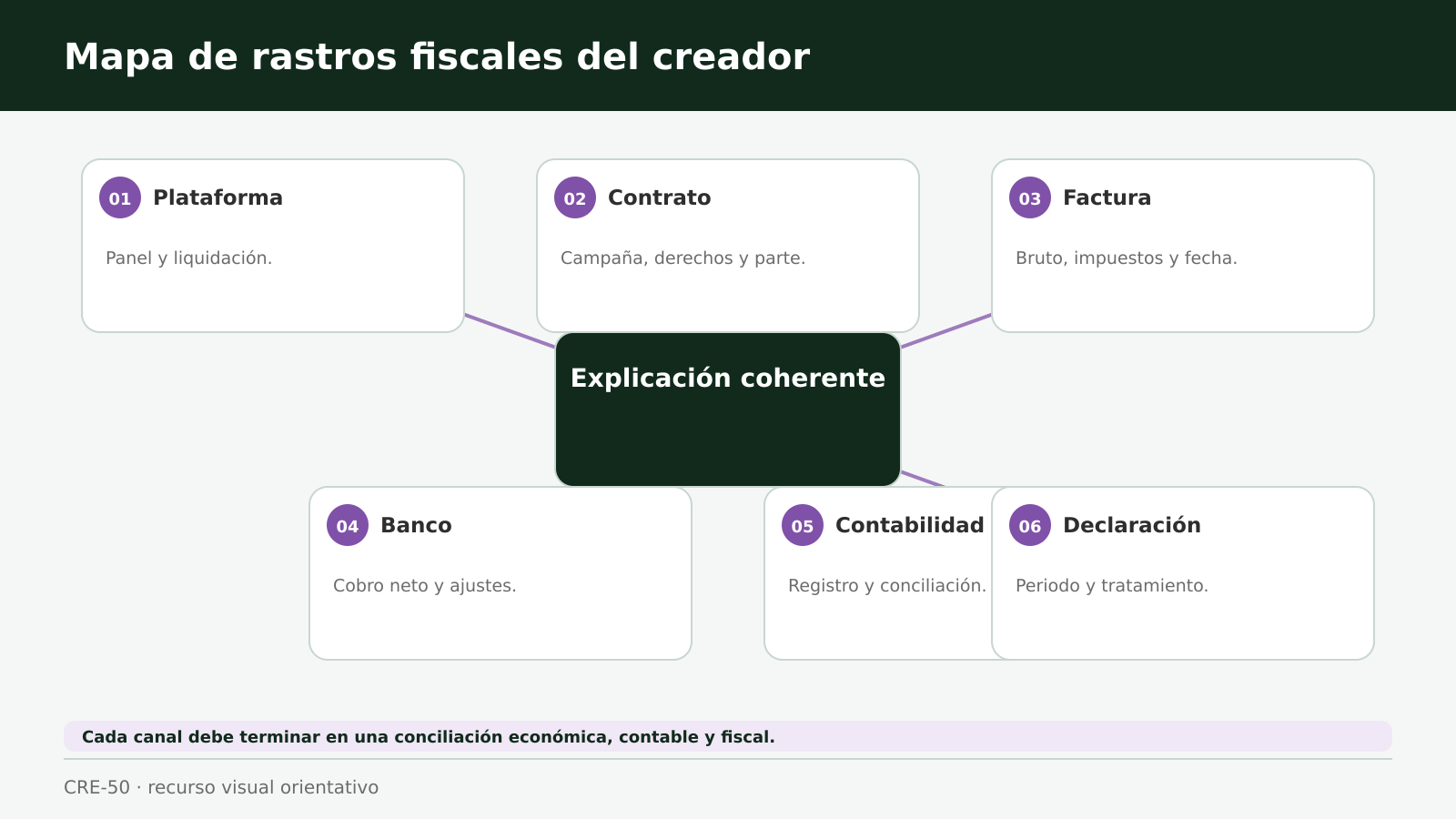Click the 06 badge next to Declaración
Viewport: 1456px width, 819px height.
pyautogui.click(x=1030, y=525)
